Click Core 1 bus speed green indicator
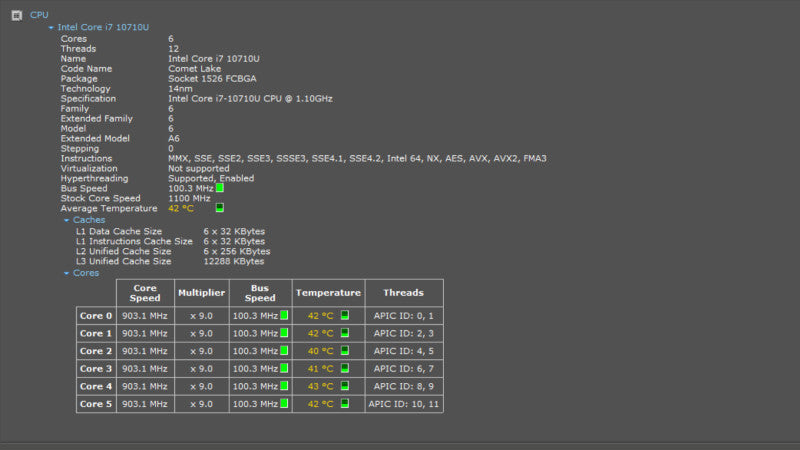The image size is (800, 450). click(x=284, y=333)
